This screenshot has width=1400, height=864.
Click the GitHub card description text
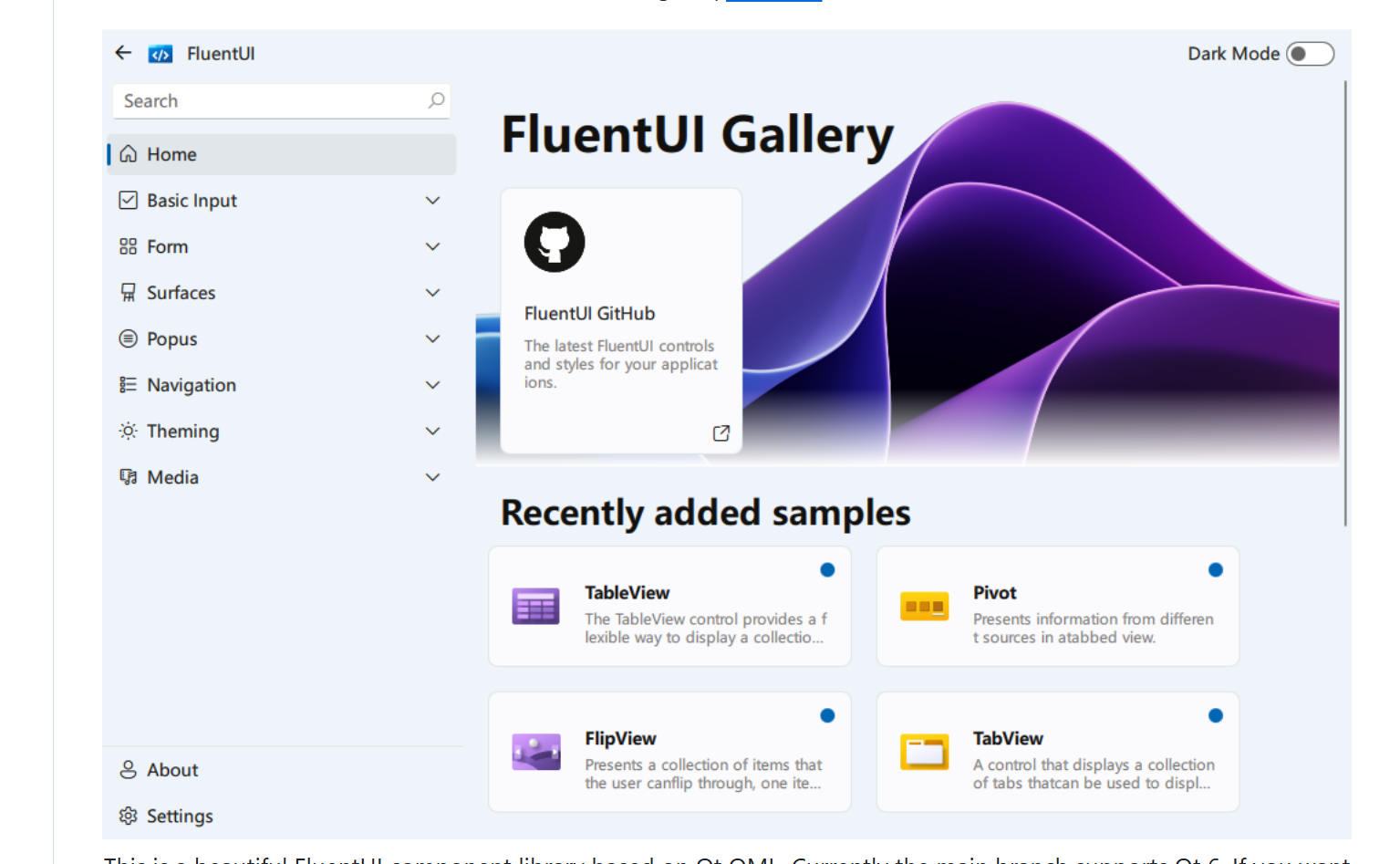(x=620, y=364)
